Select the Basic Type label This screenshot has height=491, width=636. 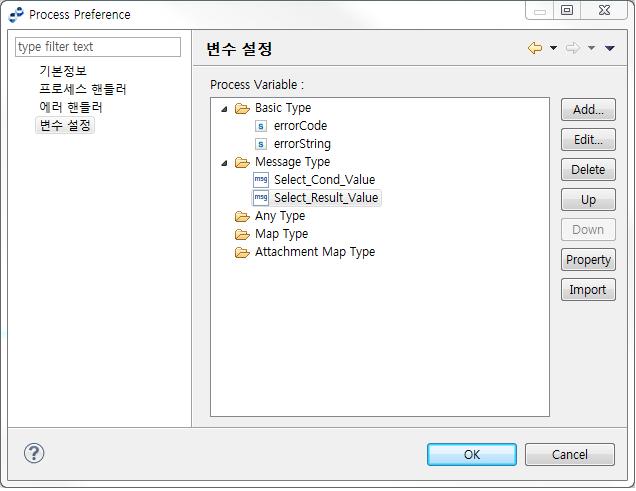[x=283, y=108]
